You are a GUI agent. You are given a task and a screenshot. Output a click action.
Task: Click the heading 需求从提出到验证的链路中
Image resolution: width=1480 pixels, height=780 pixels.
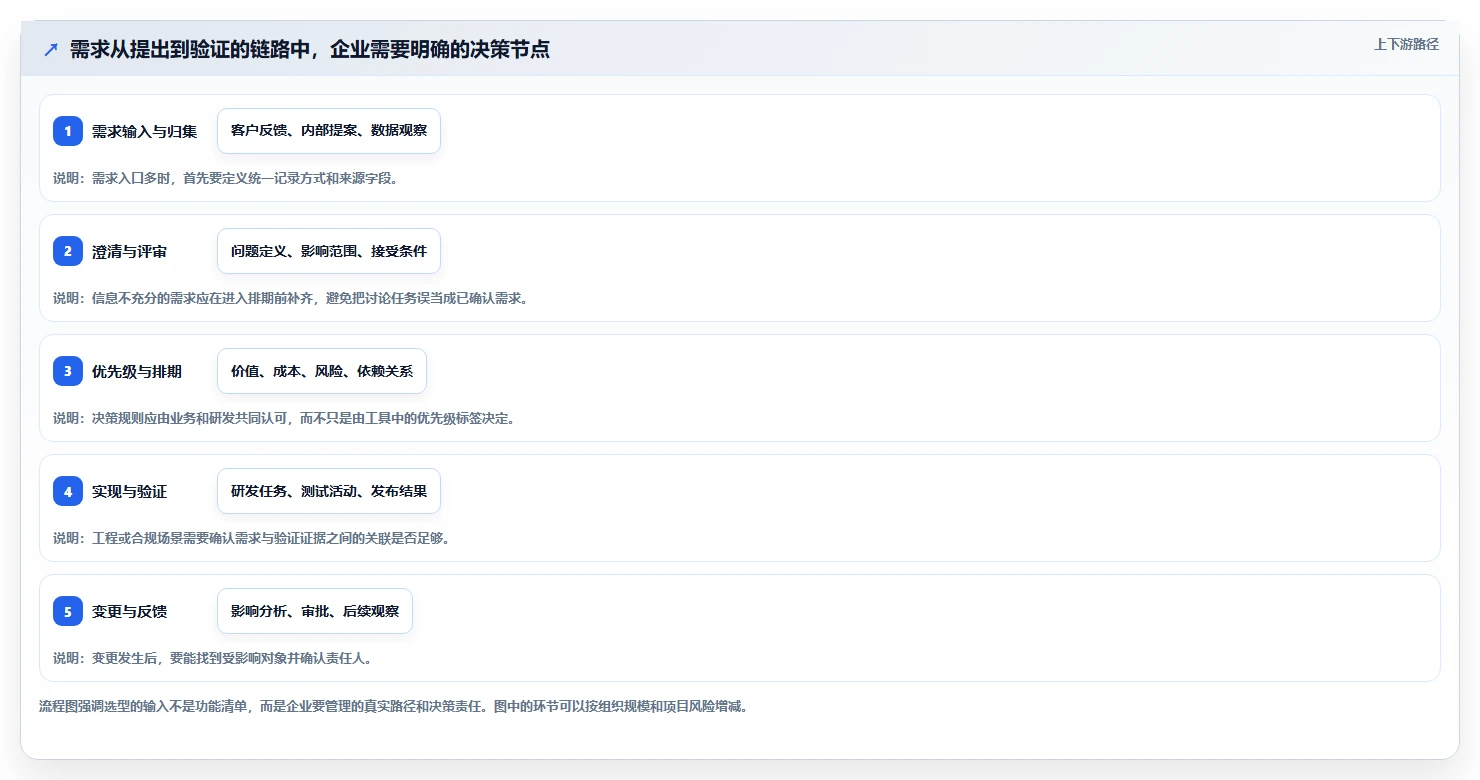pyautogui.click(x=189, y=50)
